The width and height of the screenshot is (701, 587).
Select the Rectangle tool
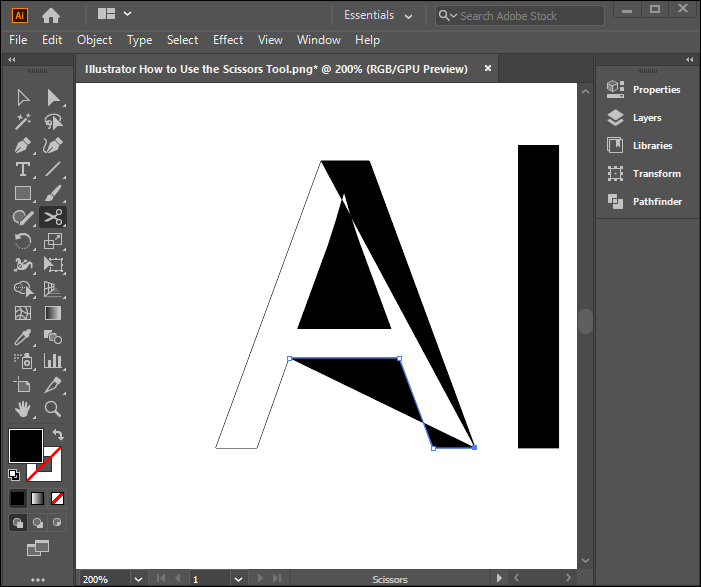[x=23, y=193]
